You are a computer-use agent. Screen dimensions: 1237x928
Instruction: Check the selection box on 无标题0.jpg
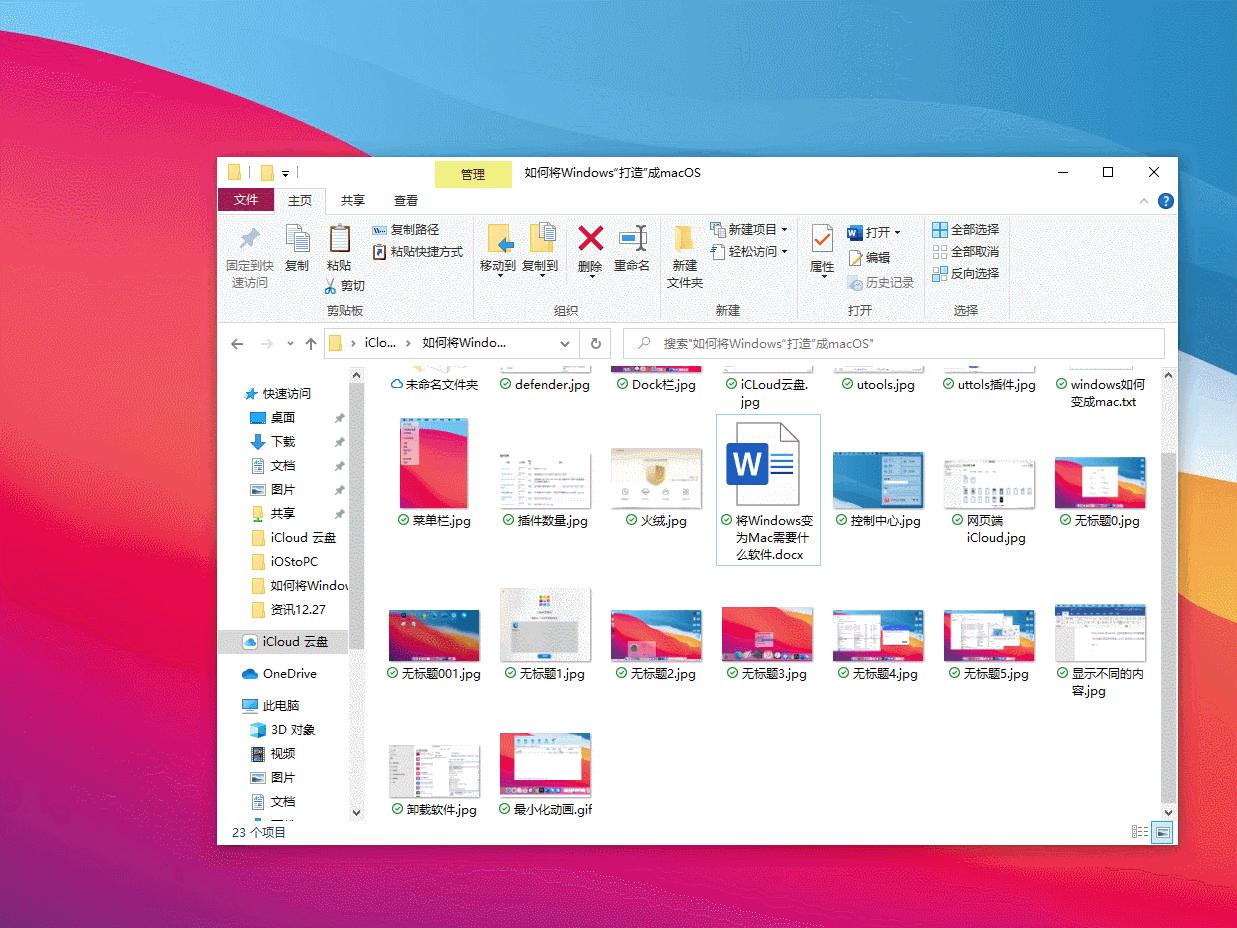point(1064,521)
